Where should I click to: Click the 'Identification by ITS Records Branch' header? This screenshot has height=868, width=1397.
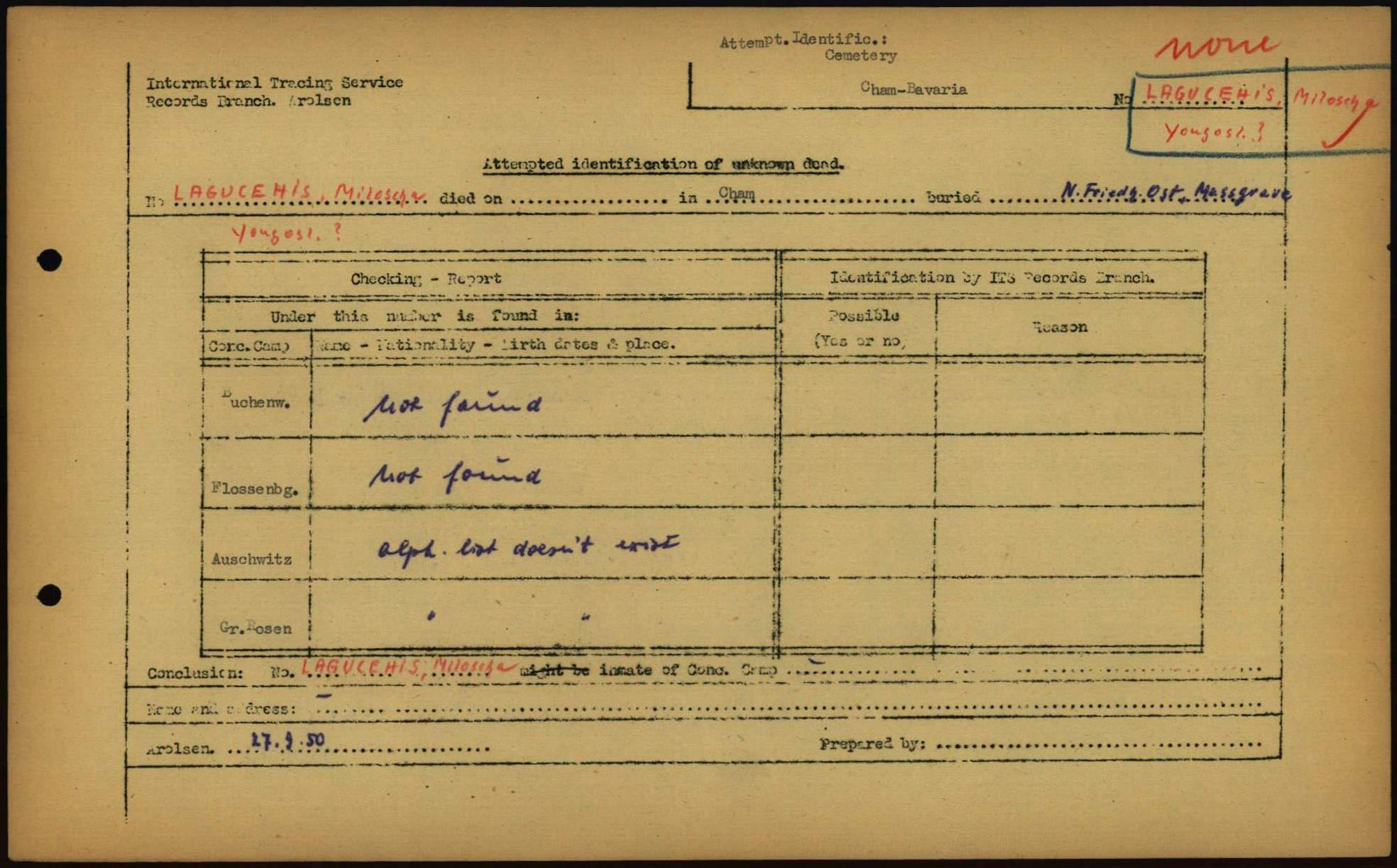coord(991,277)
